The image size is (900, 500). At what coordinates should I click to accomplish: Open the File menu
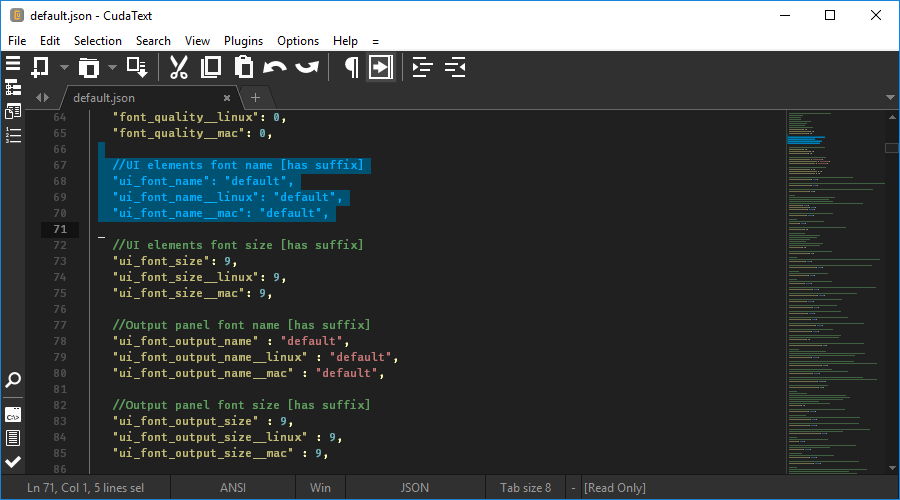17,41
